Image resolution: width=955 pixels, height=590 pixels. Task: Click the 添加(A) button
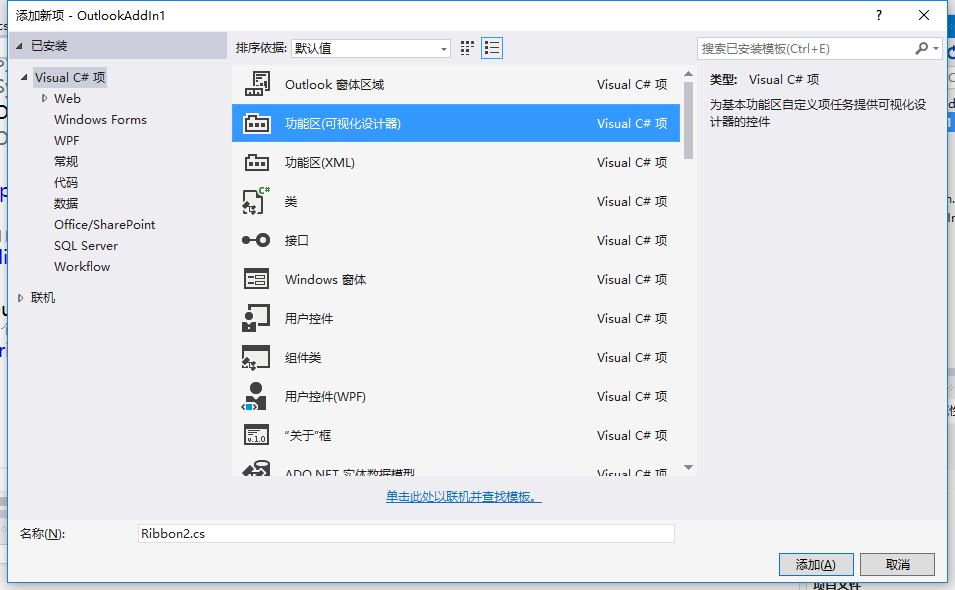tap(816, 564)
